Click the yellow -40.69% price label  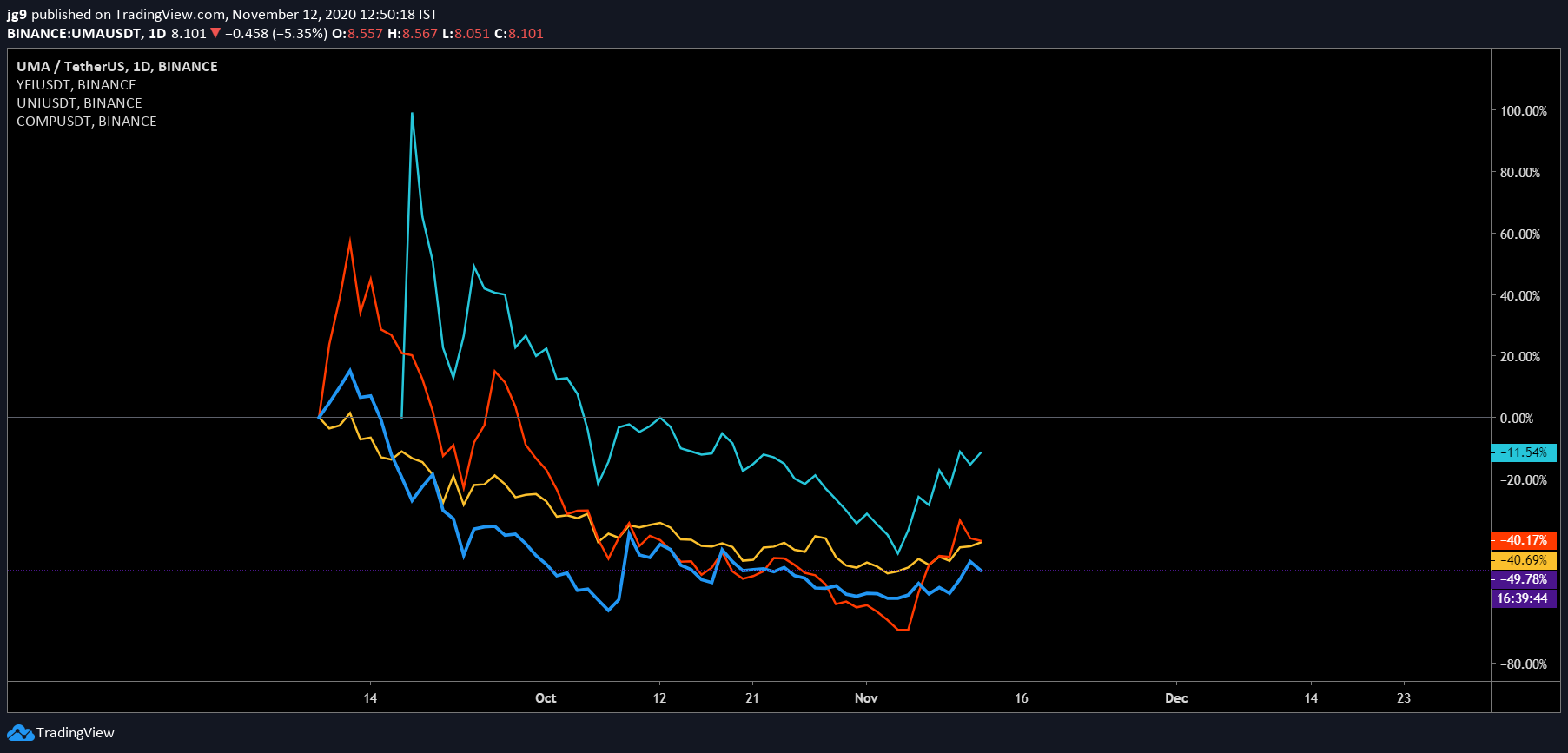click(1524, 560)
